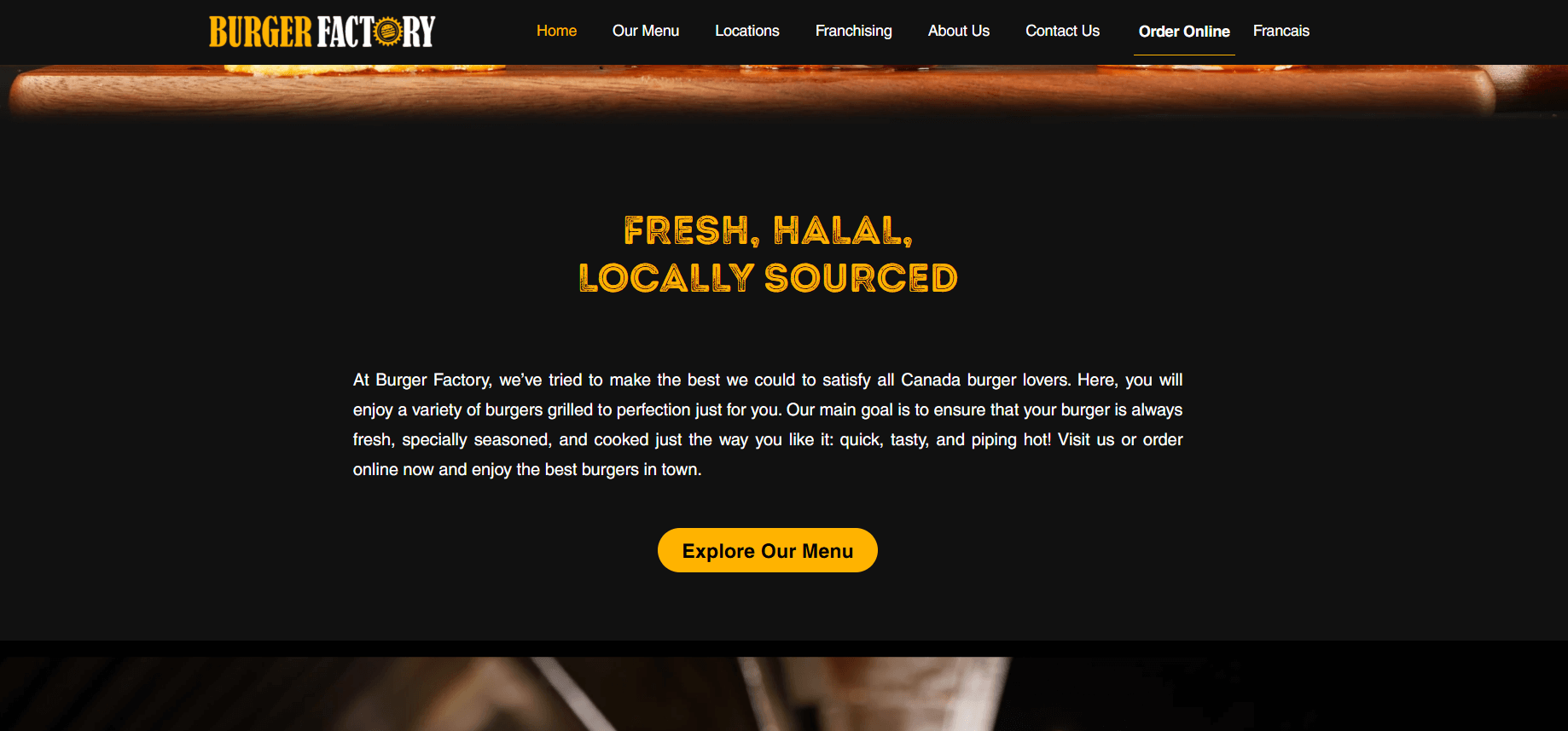Open the Franchising page
Image resolution: width=1568 pixels, height=731 pixels.
[854, 31]
